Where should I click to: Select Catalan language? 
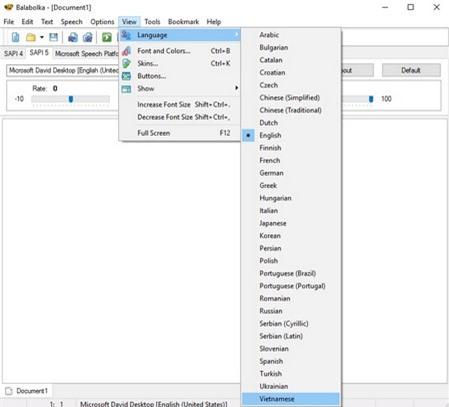point(290,60)
